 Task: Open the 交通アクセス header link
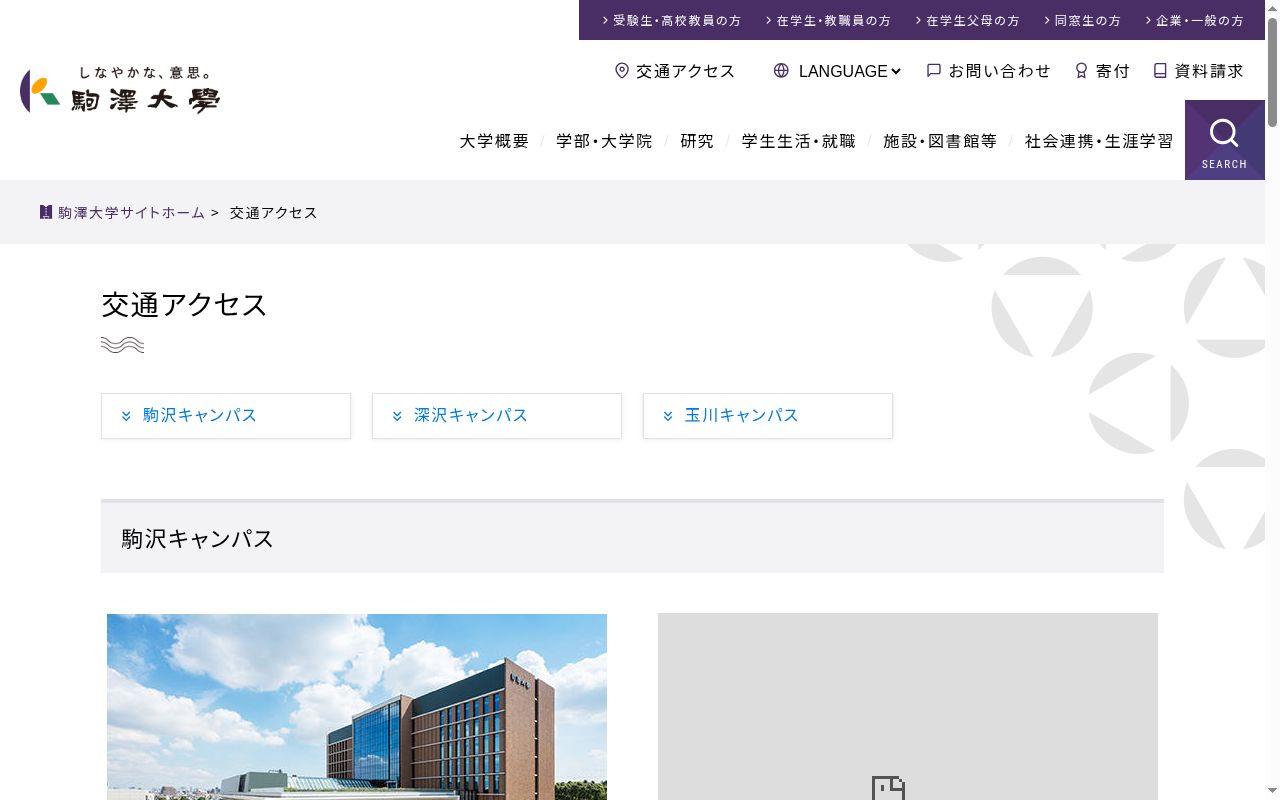675,71
